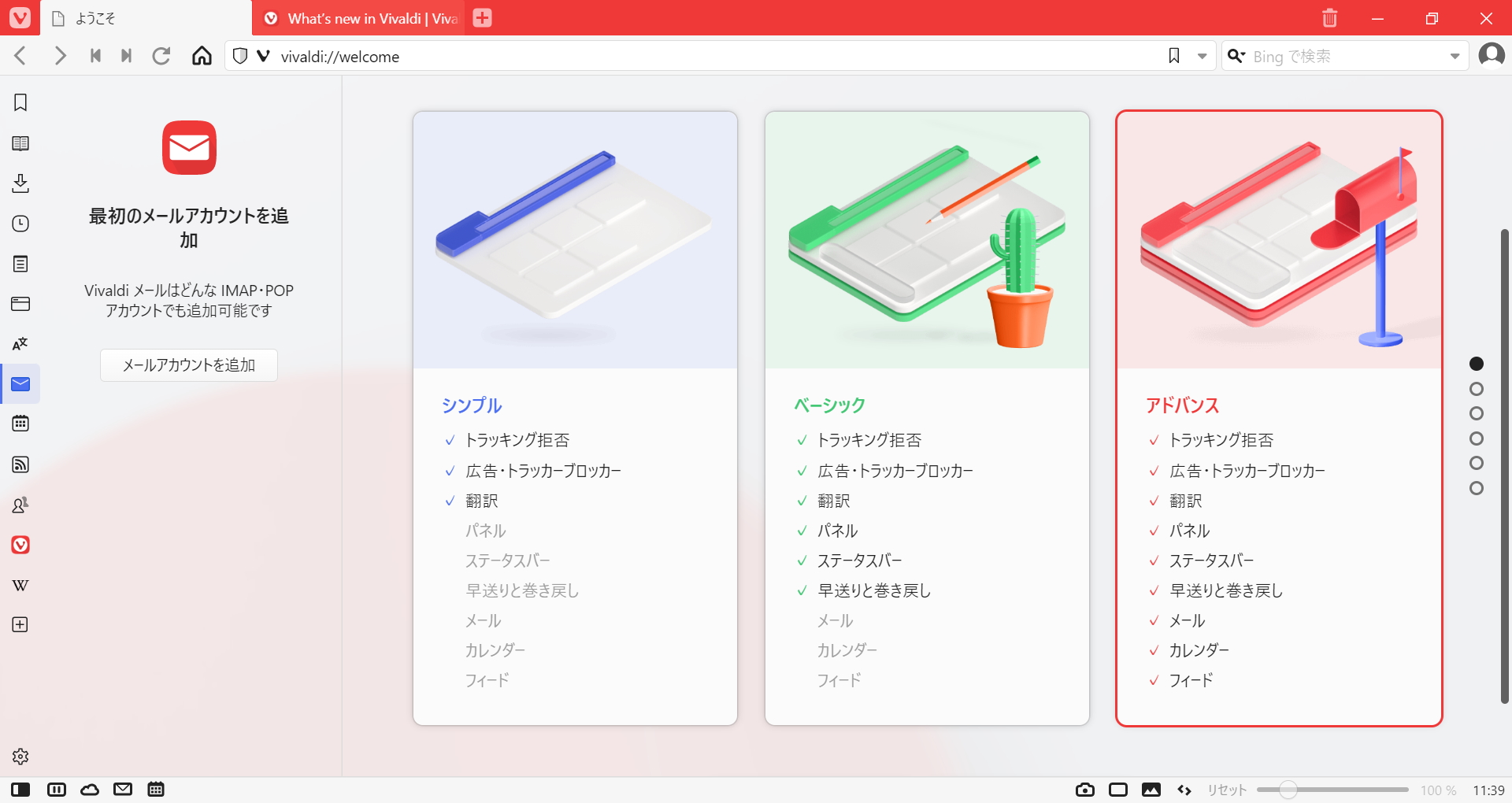Image resolution: width=1512 pixels, height=803 pixels.
Task: Select the fourth page indicator dot
Action: coord(1477,439)
